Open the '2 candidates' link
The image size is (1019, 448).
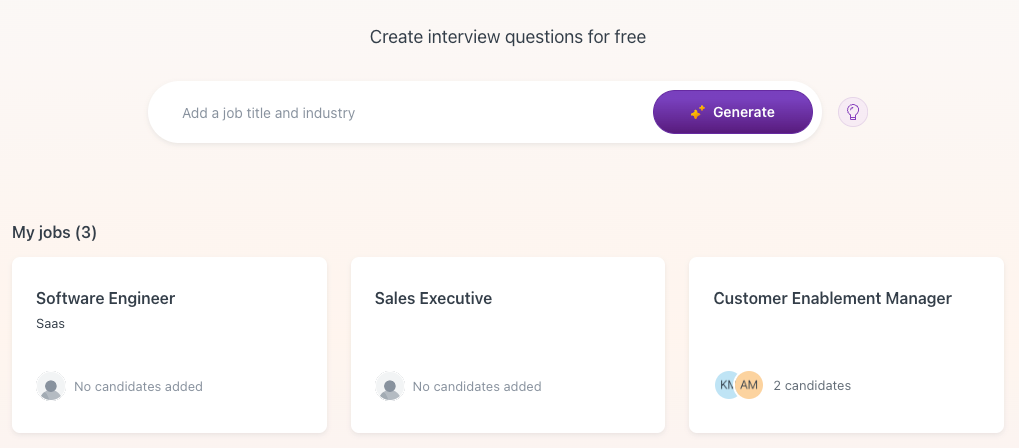(812, 386)
